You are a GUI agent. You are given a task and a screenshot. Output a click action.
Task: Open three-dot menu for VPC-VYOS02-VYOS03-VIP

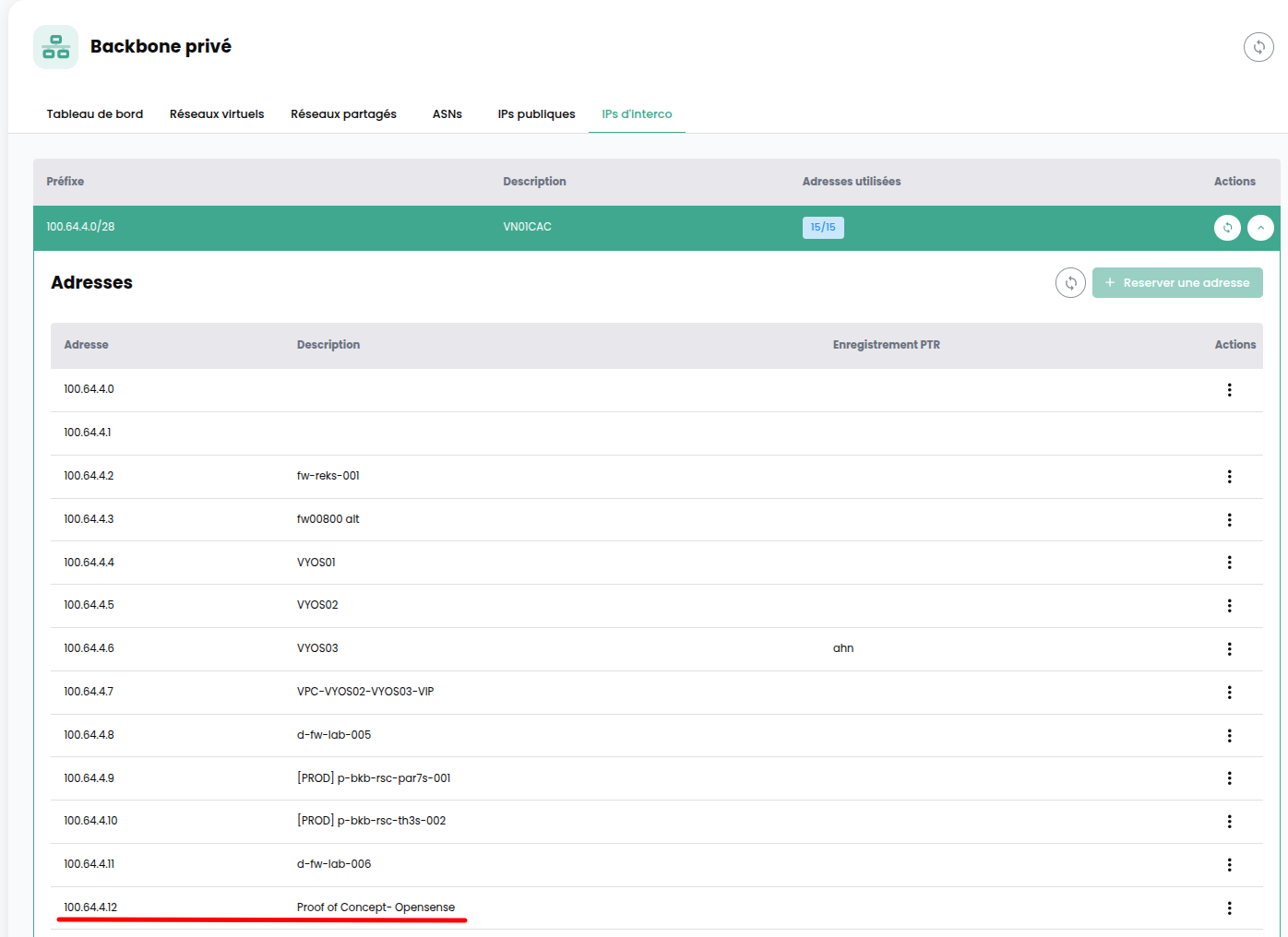tap(1229, 693)
